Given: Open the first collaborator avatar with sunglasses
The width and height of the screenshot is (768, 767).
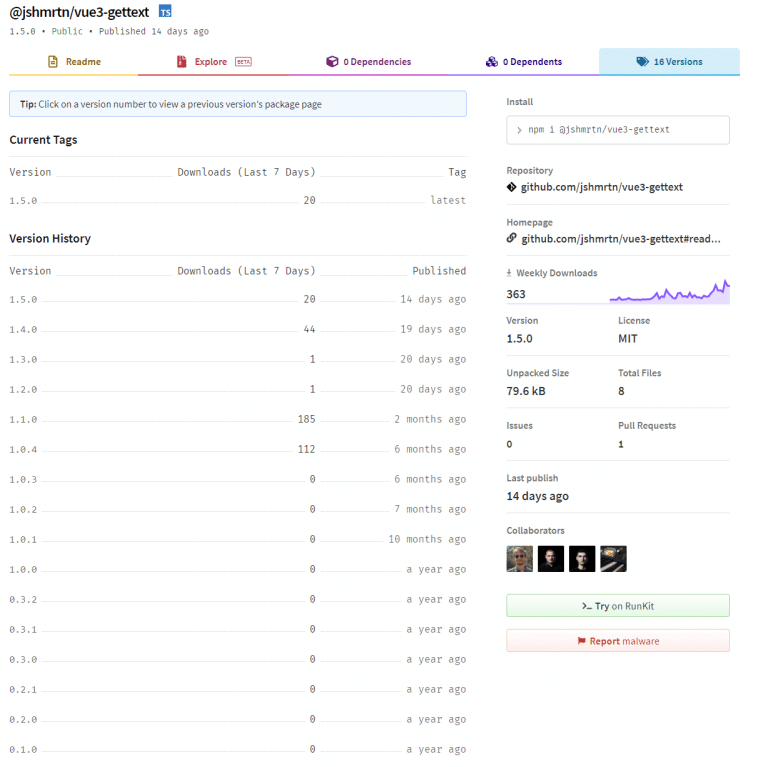Looking at the screenshot, I should (519, 559).
